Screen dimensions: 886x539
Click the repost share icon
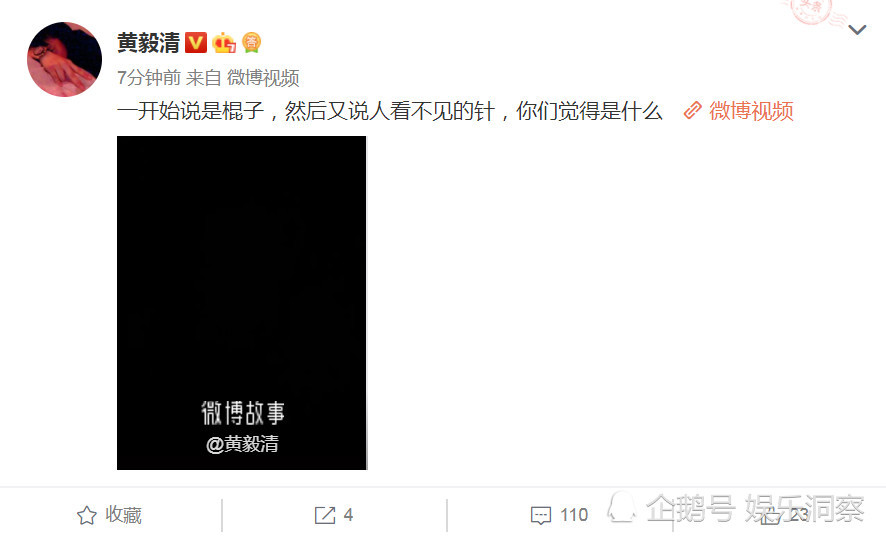325,515
